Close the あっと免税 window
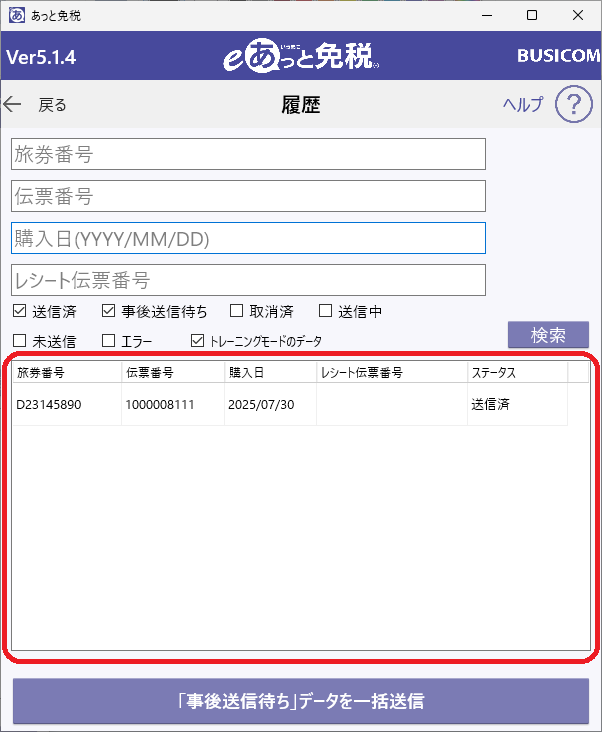The image size is (602, 732). pos(578,15)
